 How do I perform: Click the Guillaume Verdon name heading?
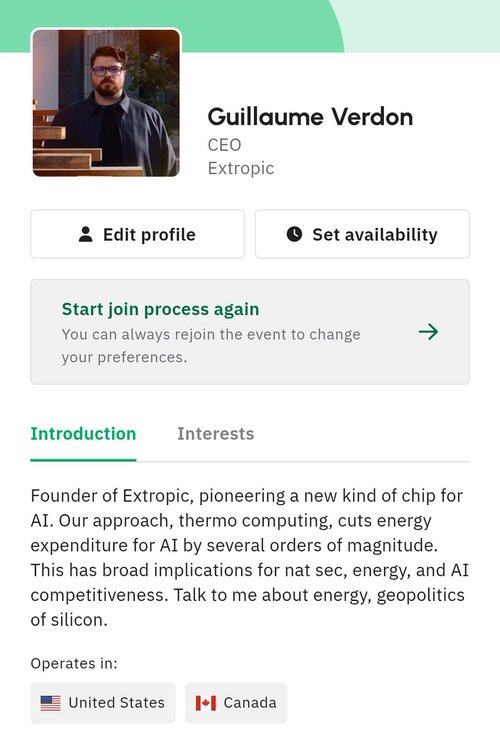pos(310,117)
